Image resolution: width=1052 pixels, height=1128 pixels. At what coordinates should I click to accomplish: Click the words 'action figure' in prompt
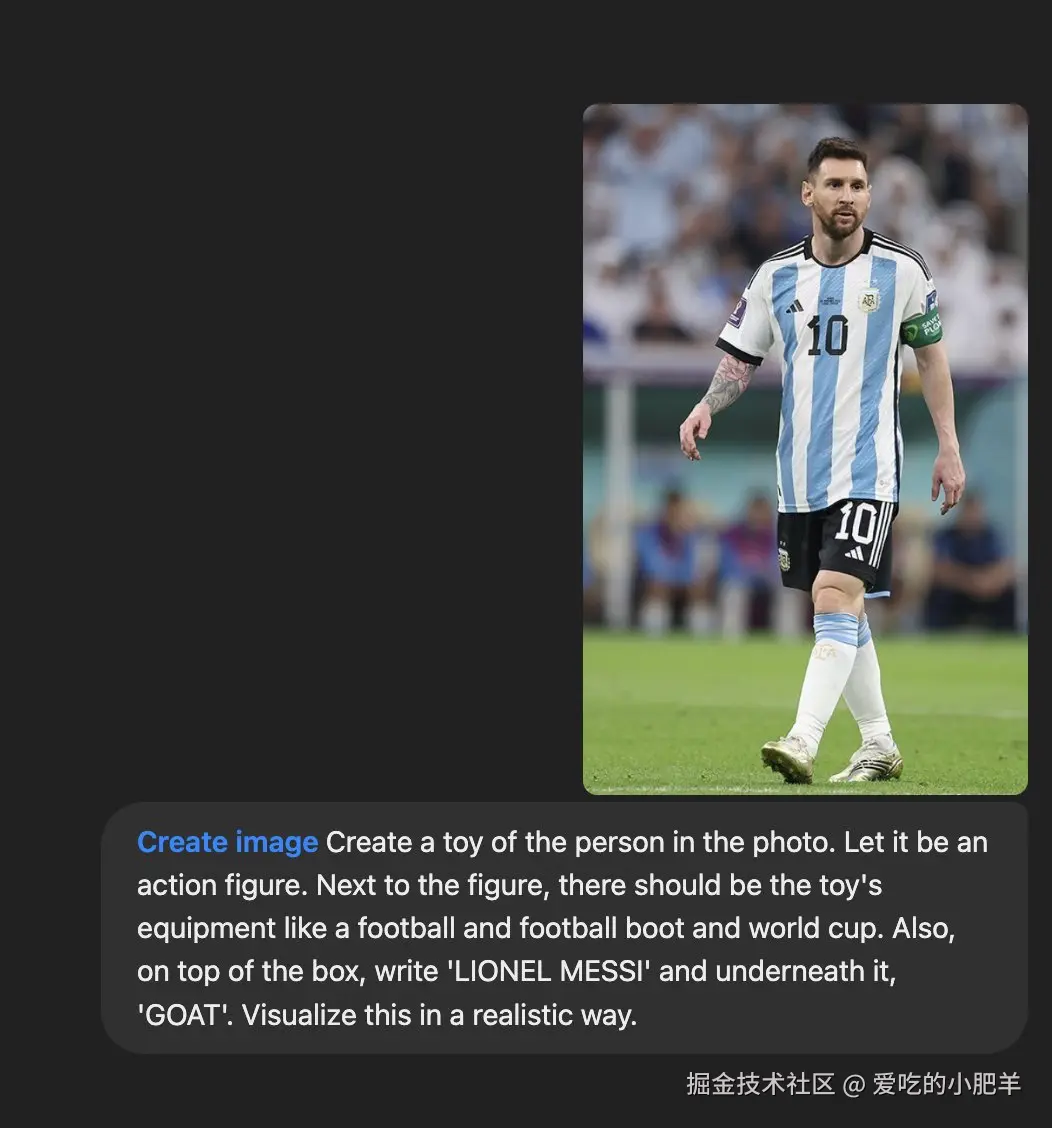(x=221, y=885)
